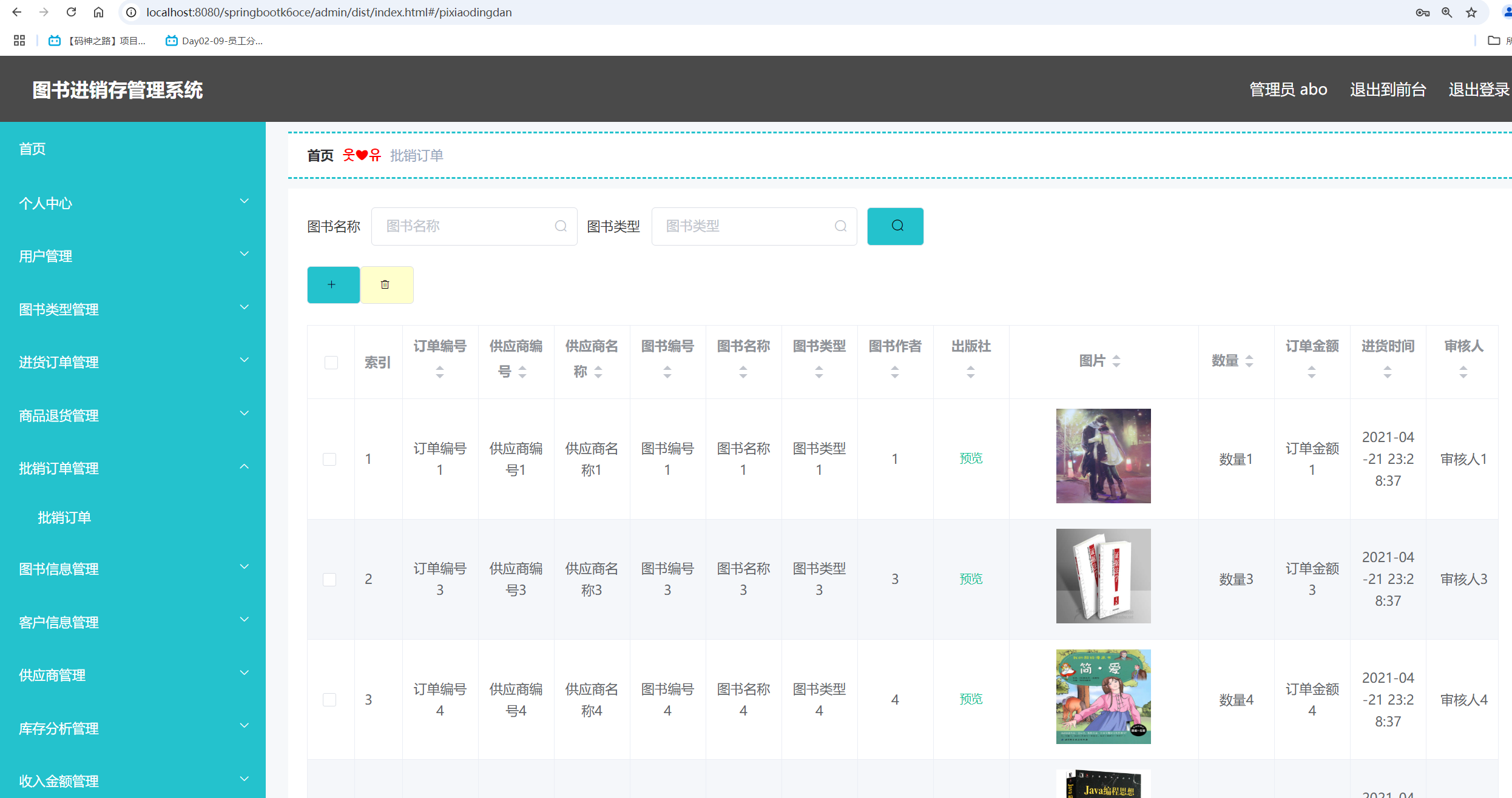1512x798 pixels.
Task: Open 首页 in the sidebar
Action: 32,149
